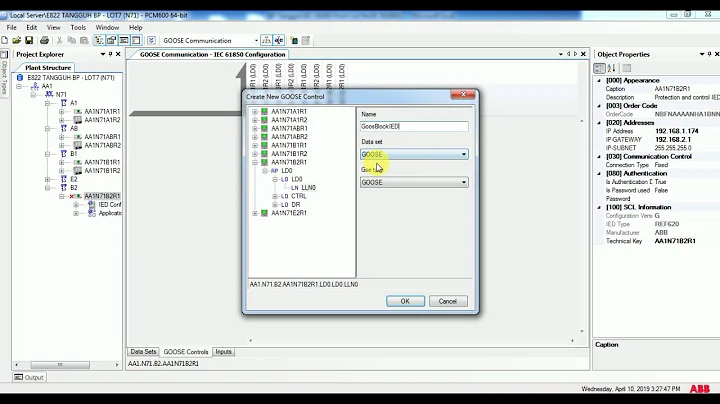Open the second GOOSE dropdown below Data set

(x=464, y=182)
